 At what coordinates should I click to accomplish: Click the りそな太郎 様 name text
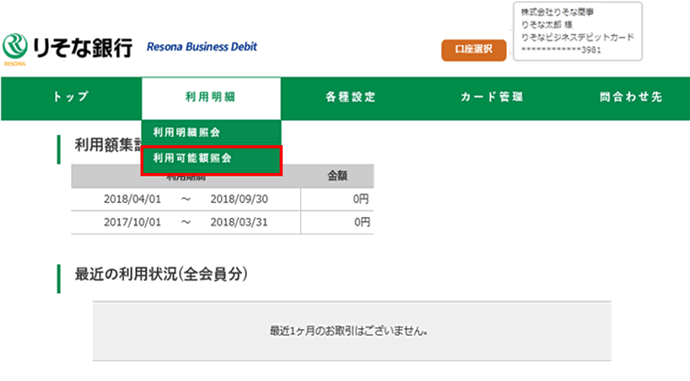pos(547,25)
